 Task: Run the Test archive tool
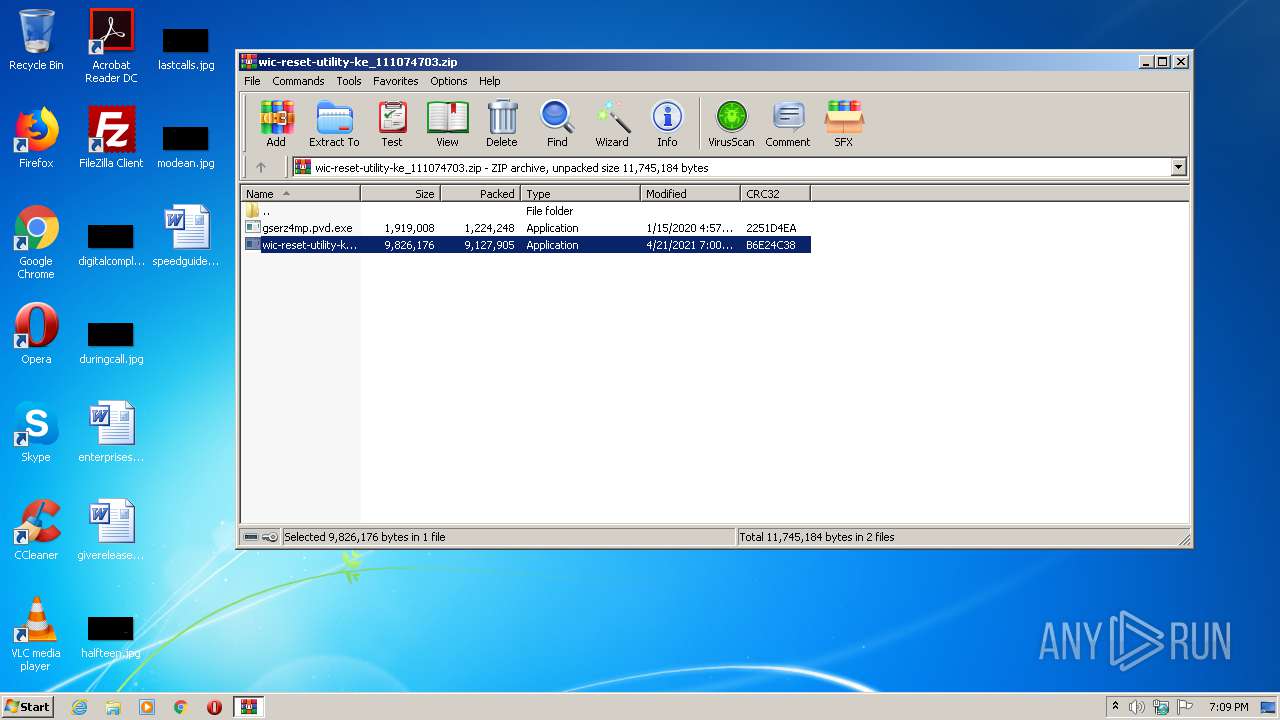392,124
